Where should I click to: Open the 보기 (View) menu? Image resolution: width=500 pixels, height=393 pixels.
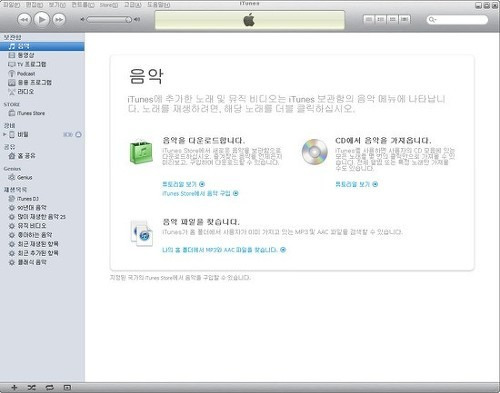tap(58, 5)
